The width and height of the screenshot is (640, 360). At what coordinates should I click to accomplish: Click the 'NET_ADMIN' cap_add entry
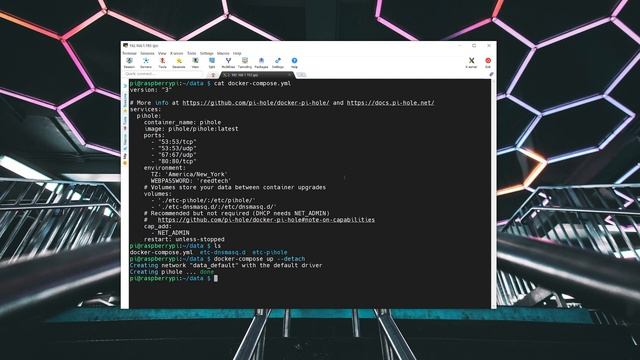pyautogui.click(x=173, y=233)
